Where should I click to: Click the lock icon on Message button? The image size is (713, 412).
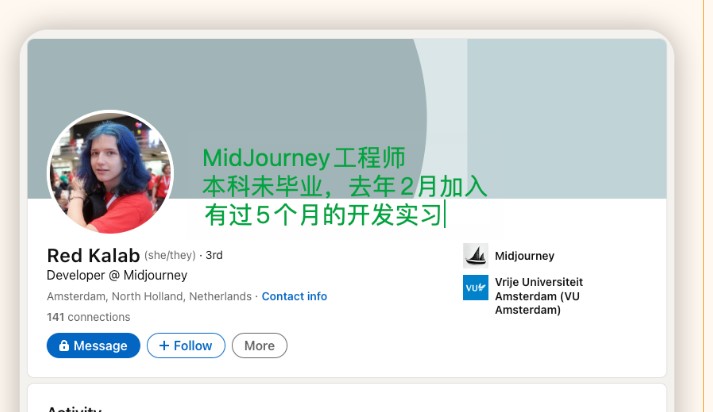[64, 346]
